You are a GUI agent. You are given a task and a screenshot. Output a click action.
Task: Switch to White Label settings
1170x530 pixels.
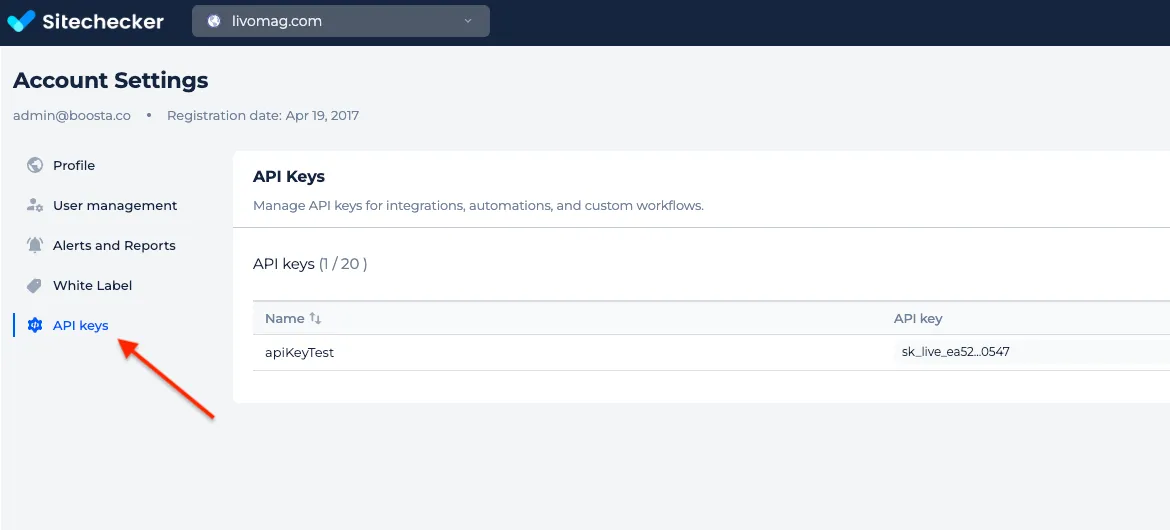(93, 286)
